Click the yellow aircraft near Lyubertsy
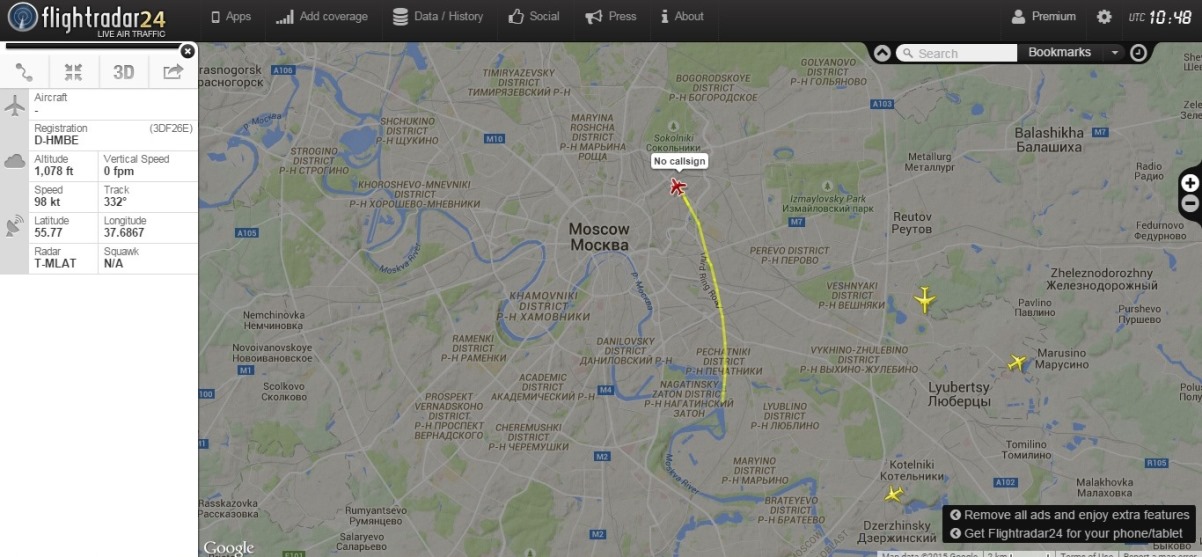The width and height of the screenshot is (1202, 557). pos(1017,362)
